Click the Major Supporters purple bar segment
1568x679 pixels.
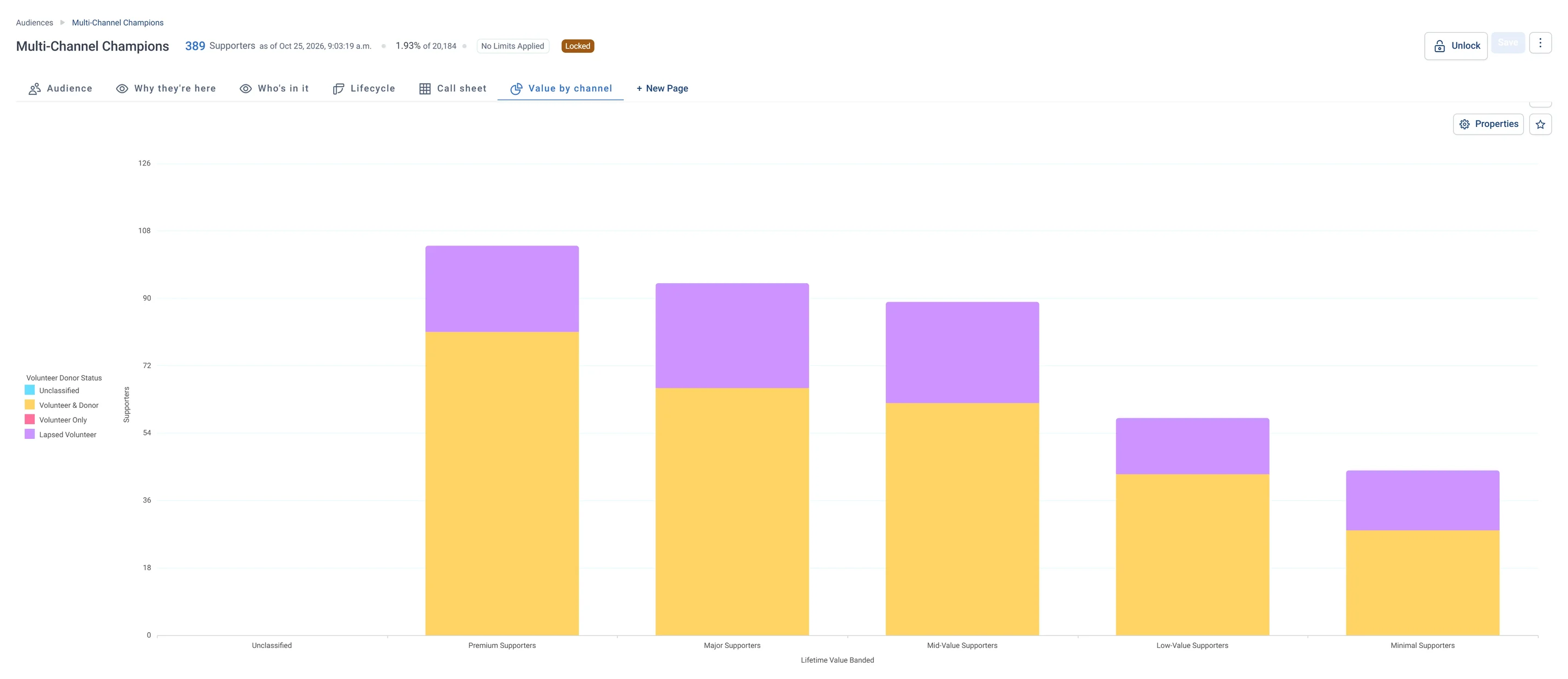point(732,335)
